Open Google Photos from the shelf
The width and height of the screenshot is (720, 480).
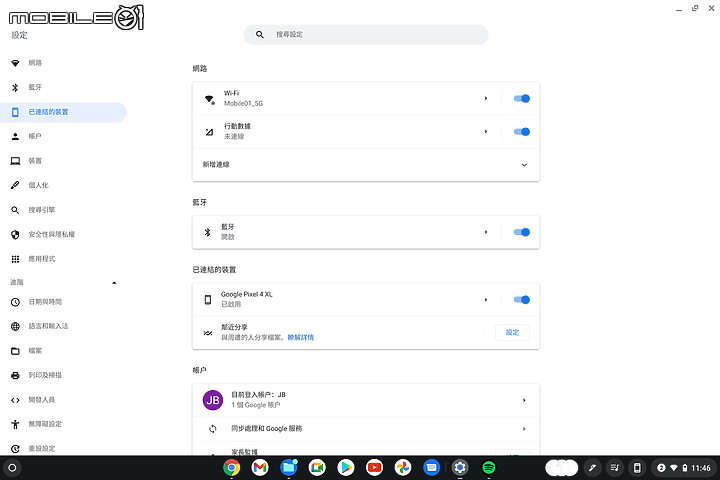(403, 468)
